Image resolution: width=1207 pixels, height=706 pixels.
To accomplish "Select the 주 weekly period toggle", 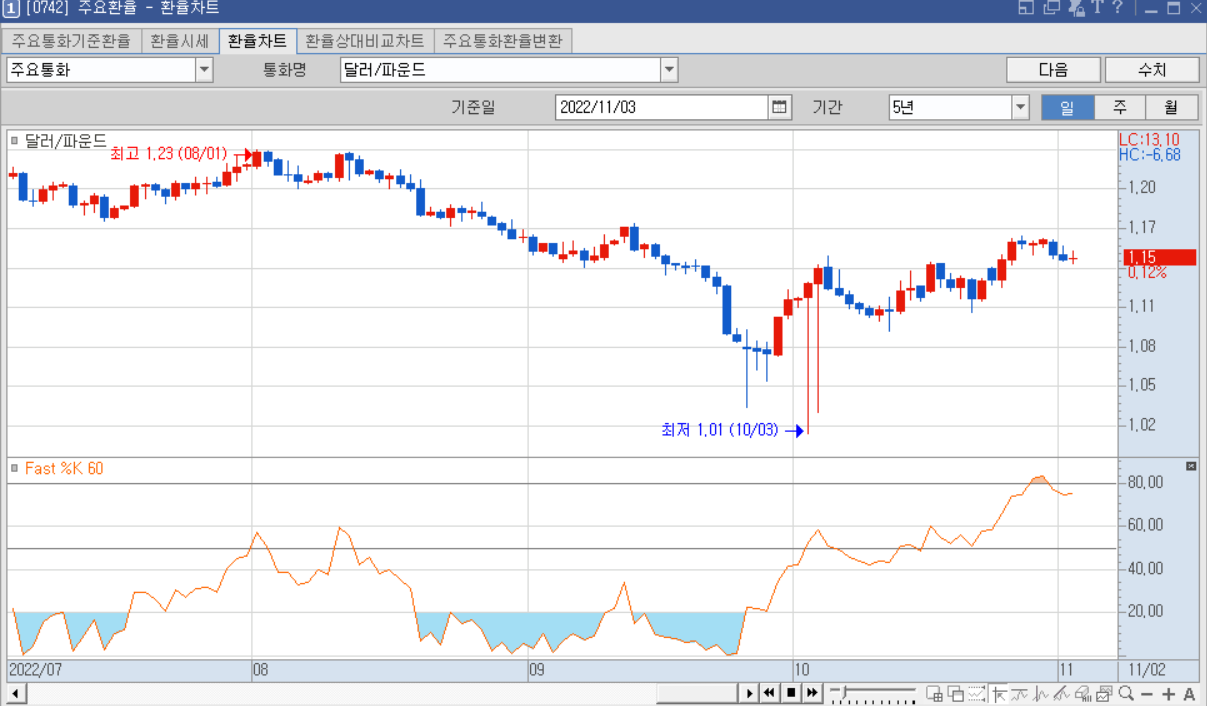I will 1120,107.
